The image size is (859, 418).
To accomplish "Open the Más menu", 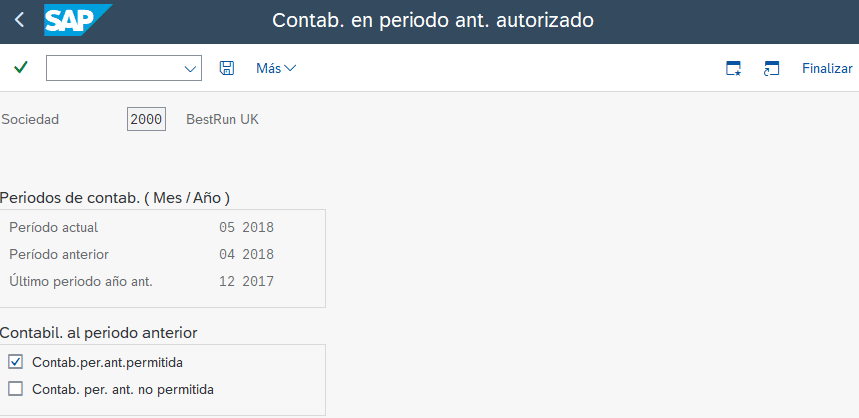I will coord(275,68).
